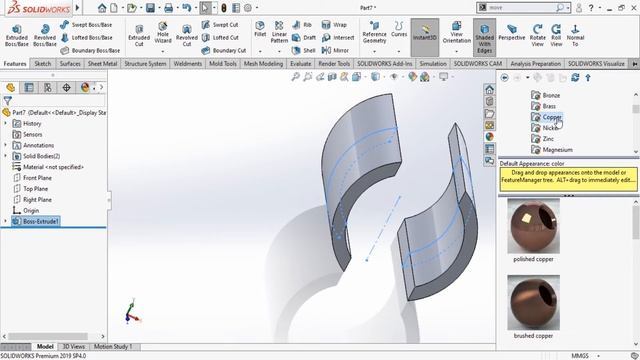
Task: Select the Rib tool
Action: (302, 25)
